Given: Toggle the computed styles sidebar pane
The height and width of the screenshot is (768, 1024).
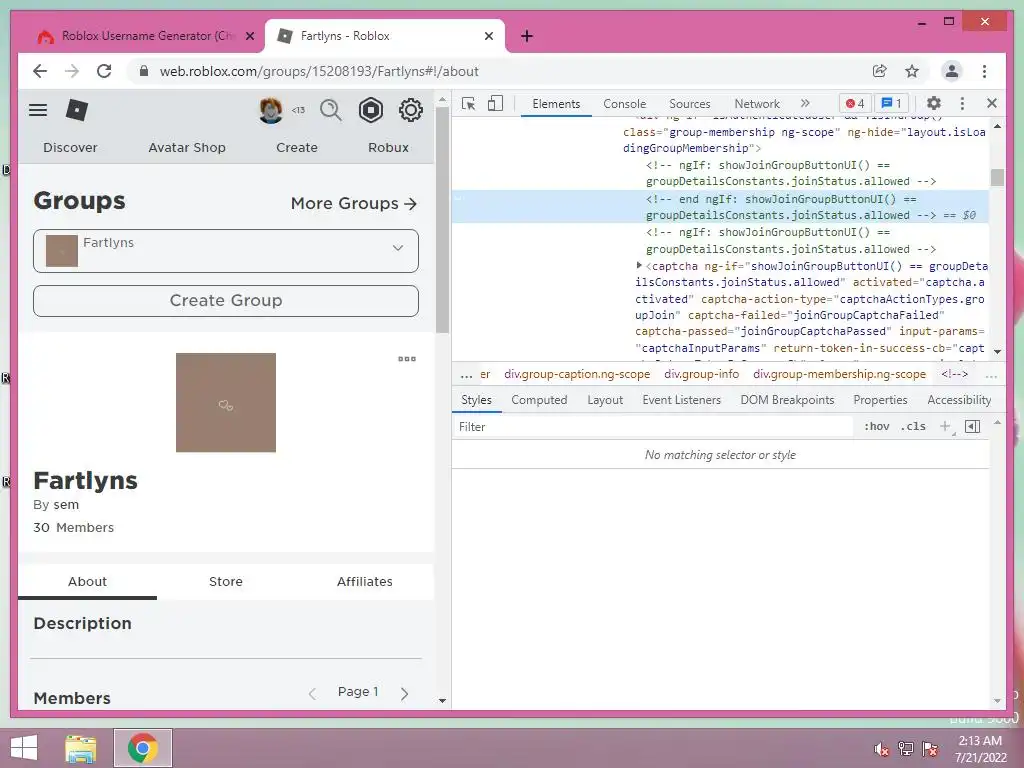Looking at the screenshot, I should [972, 426].
